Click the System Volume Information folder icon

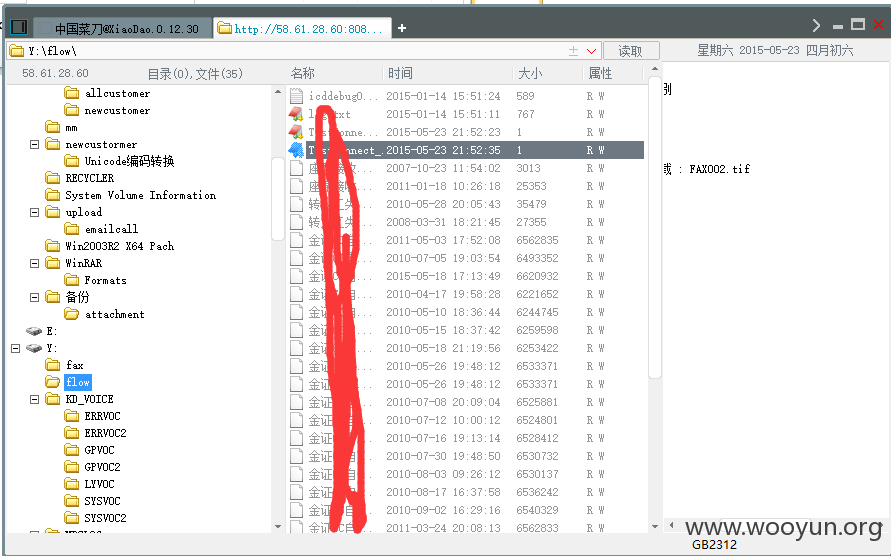tap(52, 195)
